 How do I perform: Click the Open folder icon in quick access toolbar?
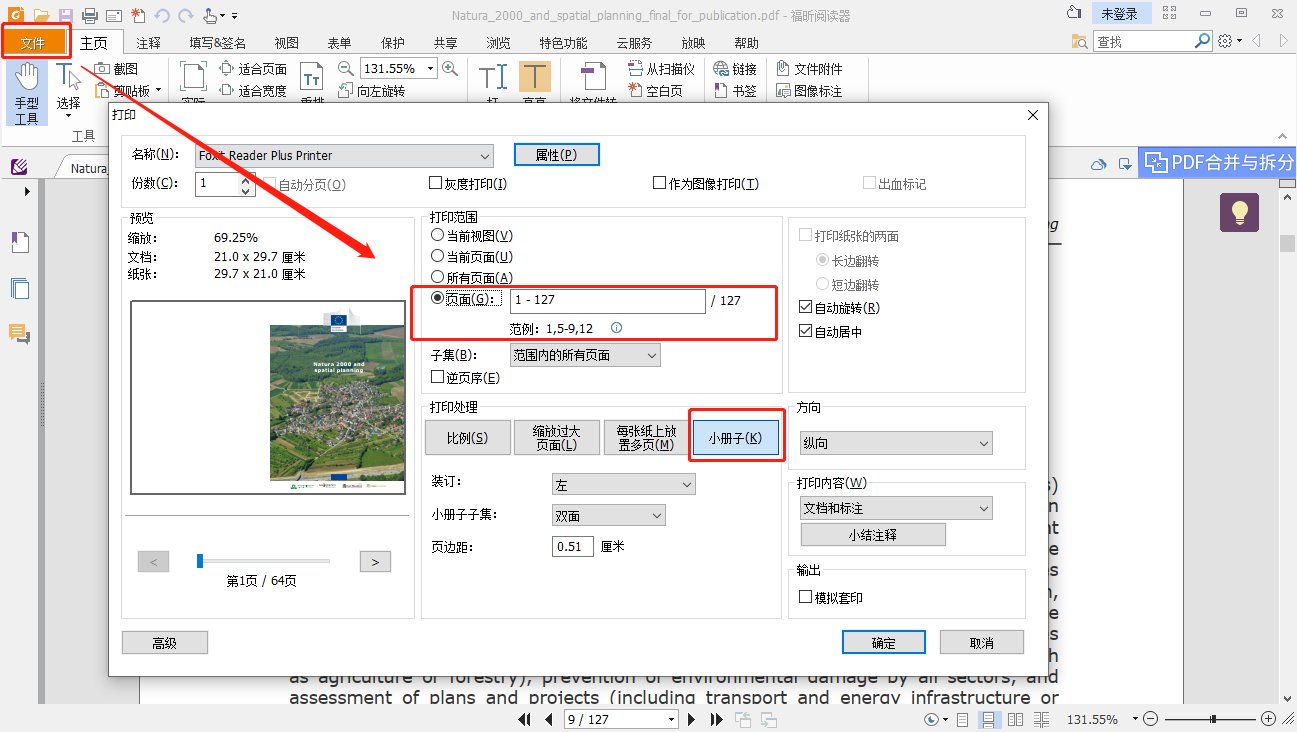41,15
